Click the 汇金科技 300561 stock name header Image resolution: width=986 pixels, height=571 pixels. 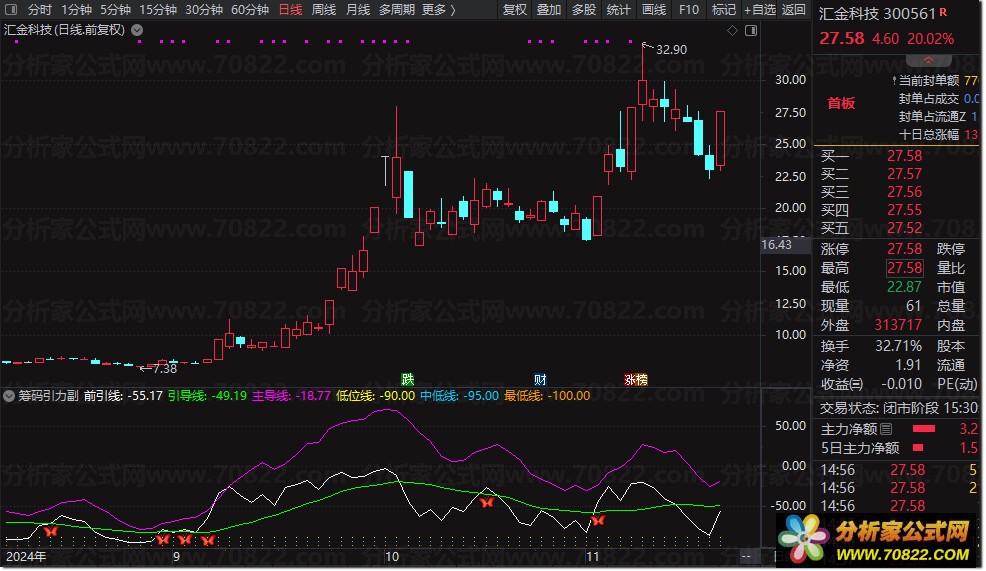coord(877,14)
